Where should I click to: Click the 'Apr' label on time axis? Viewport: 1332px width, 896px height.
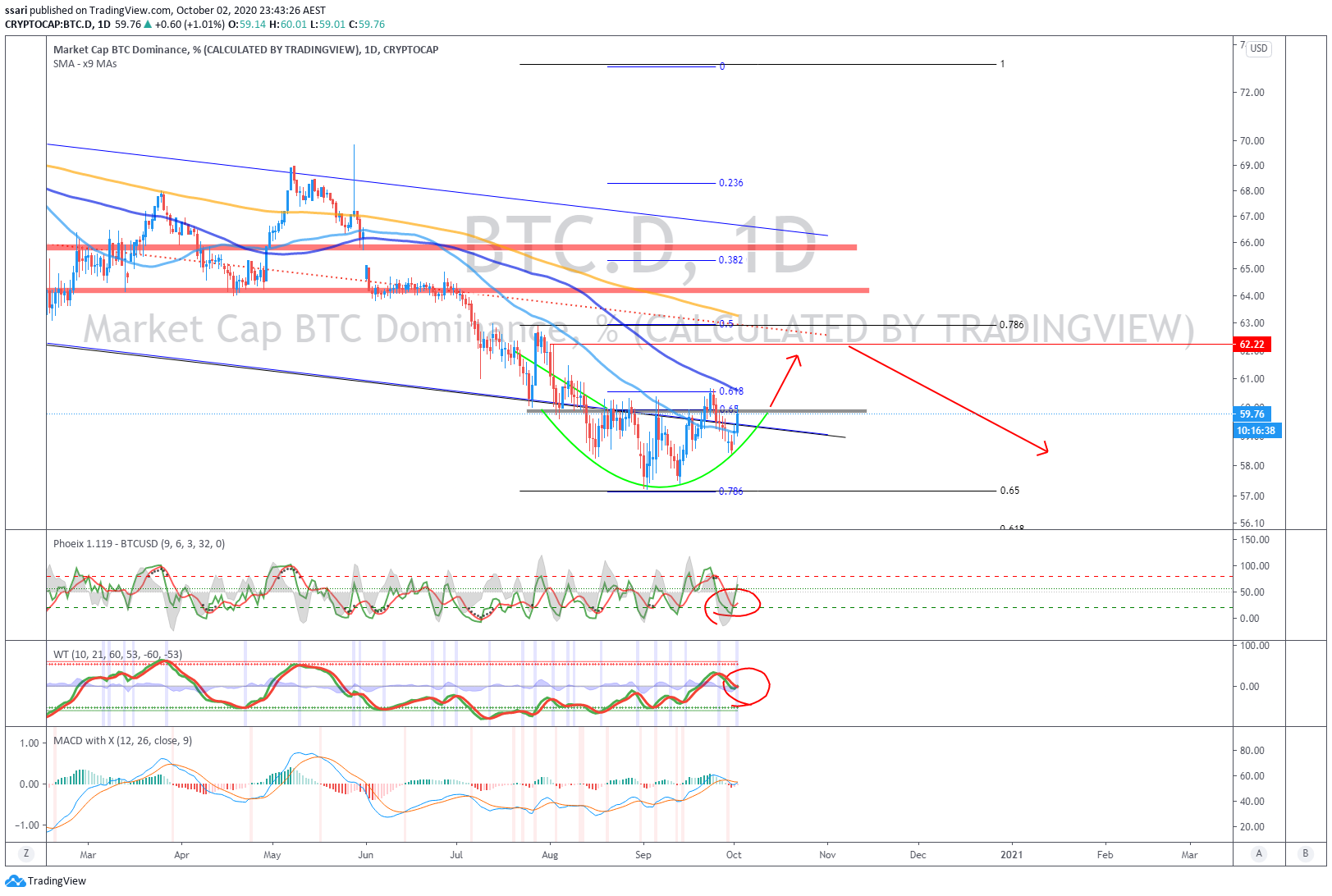pyautogui.click(x=181, y=855)
